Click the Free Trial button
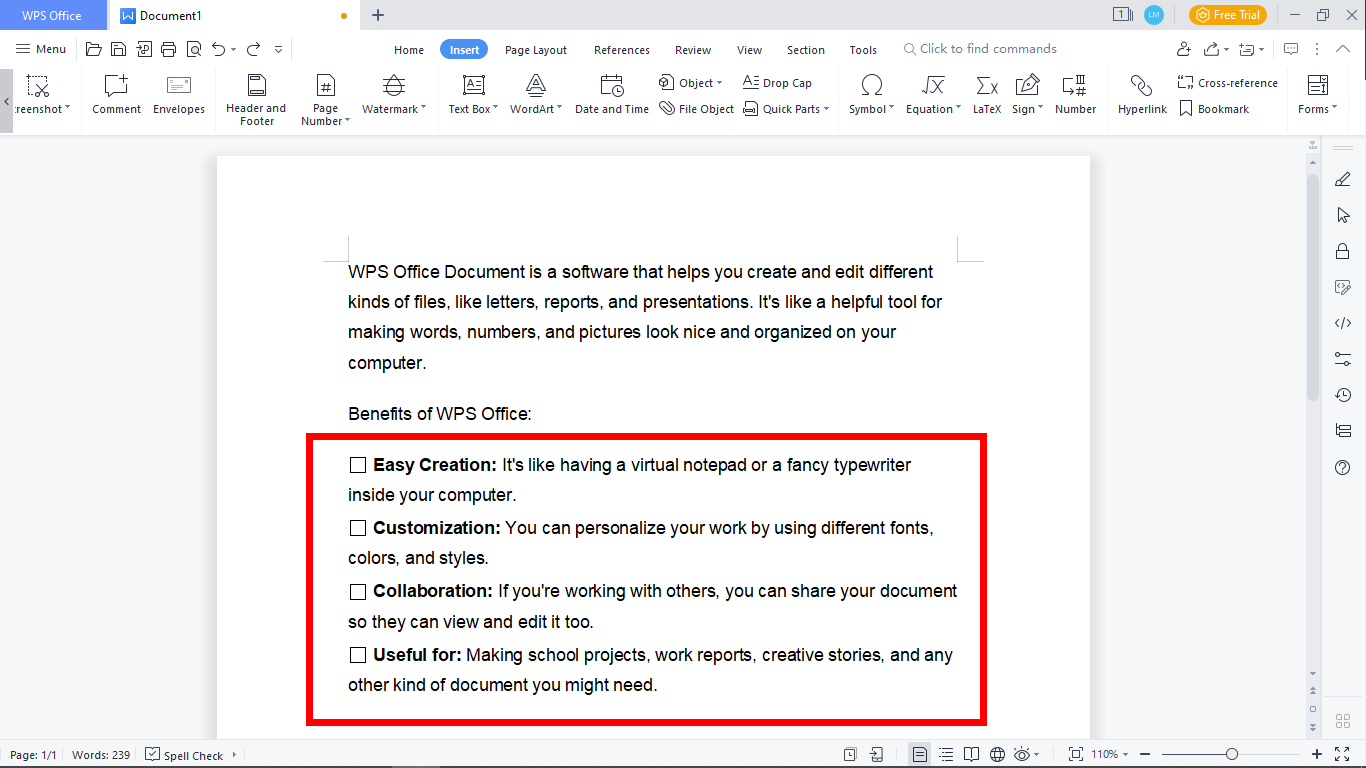 (x=1228, y=15)
